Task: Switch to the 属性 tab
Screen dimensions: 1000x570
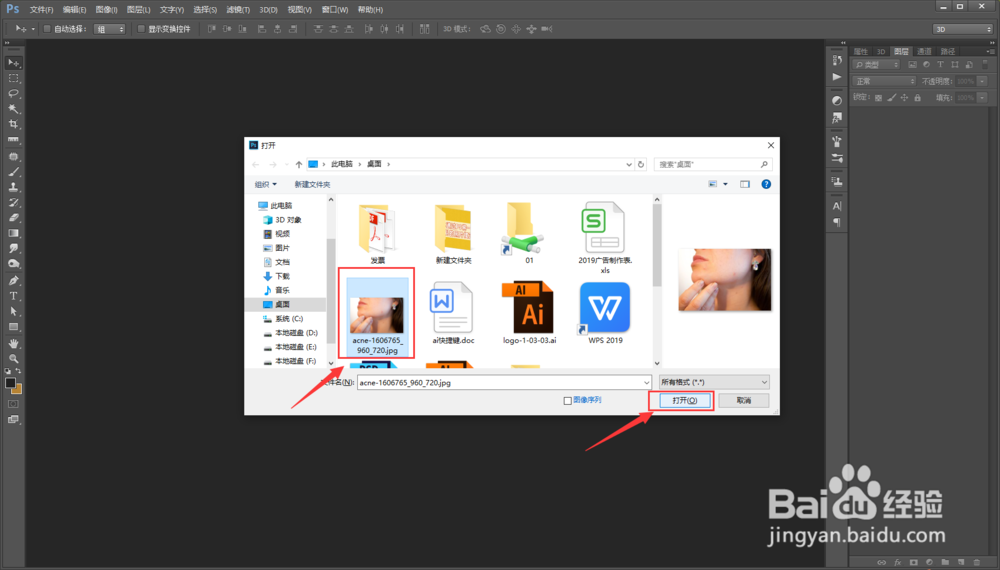Action: coord(861,52)
